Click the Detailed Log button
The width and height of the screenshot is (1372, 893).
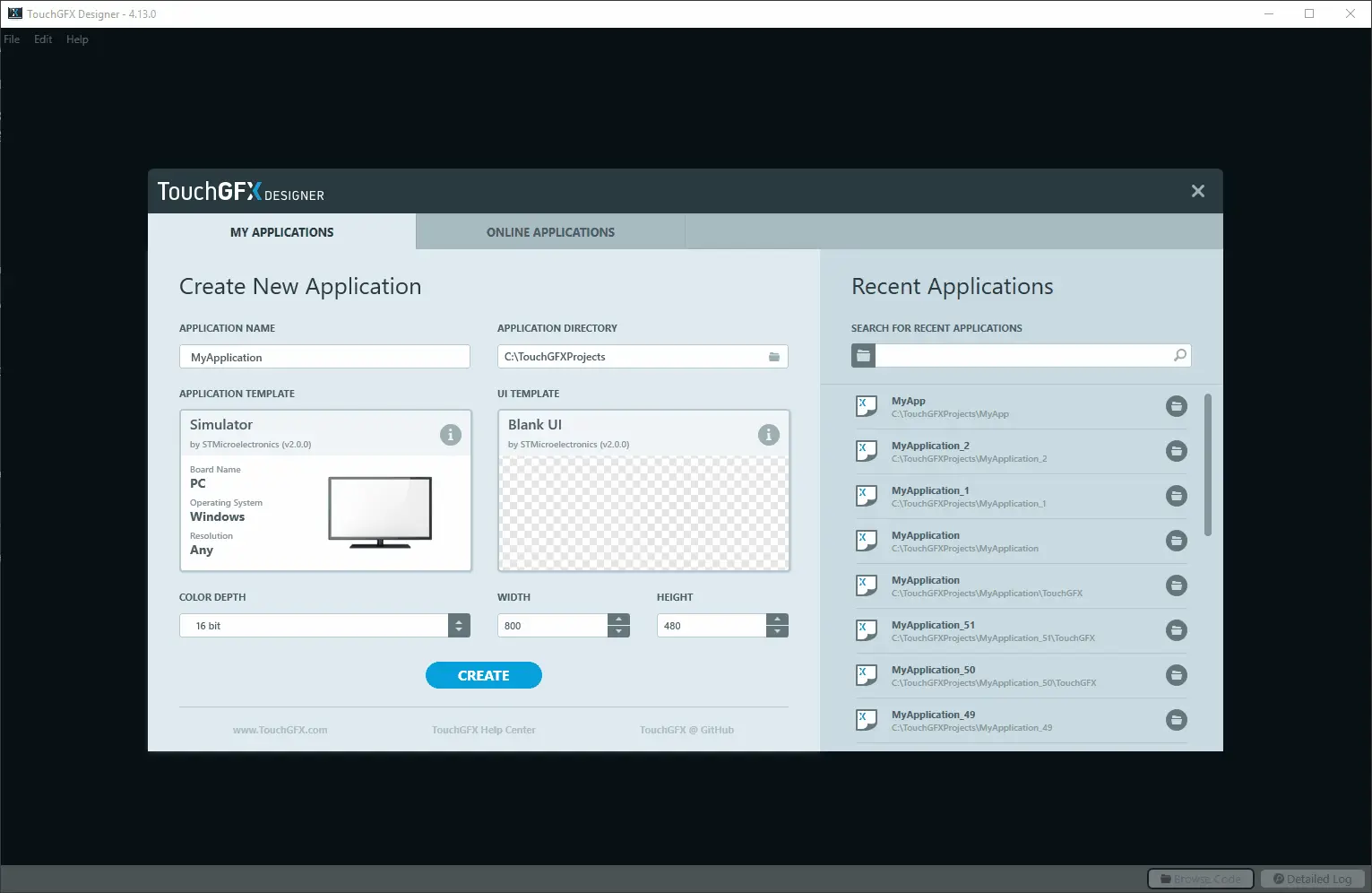click(x=1313, y=879)
